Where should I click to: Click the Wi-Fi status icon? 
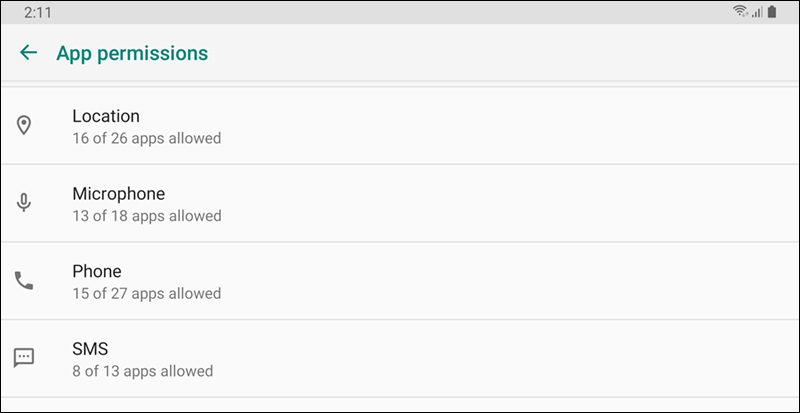tap(741, 11)
